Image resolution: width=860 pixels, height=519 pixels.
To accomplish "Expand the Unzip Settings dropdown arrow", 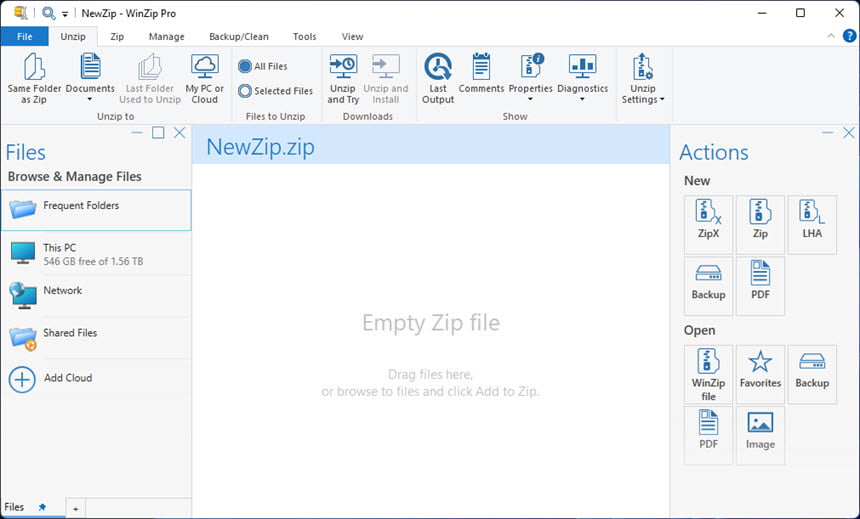I will pyautogui.click(x=662, y=100).
